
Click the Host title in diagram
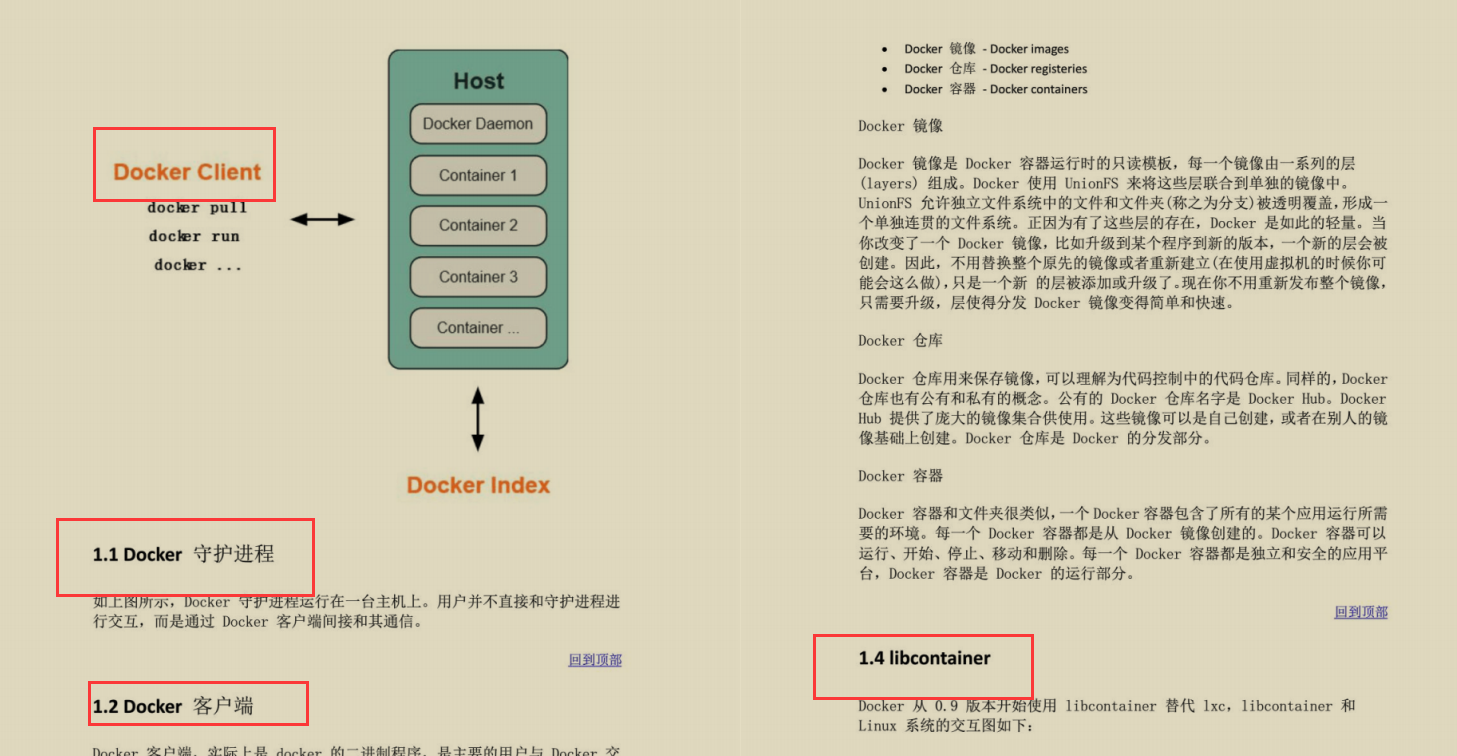478,81
